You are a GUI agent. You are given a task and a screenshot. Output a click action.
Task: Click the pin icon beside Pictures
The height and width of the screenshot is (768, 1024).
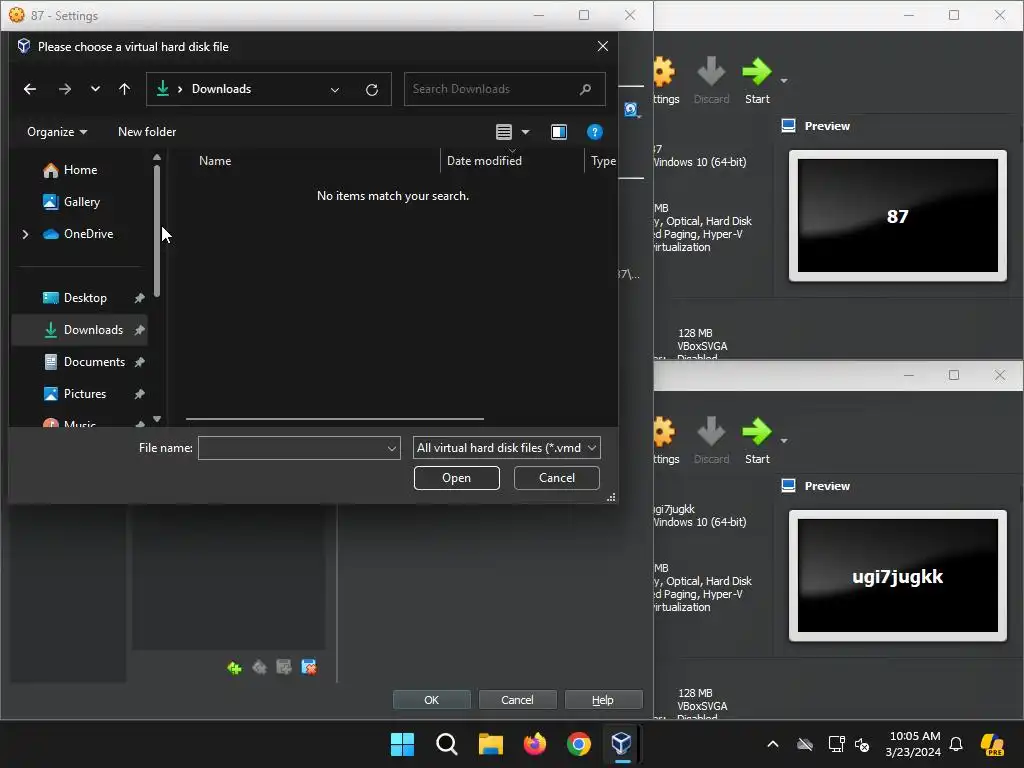pos(139,394)
